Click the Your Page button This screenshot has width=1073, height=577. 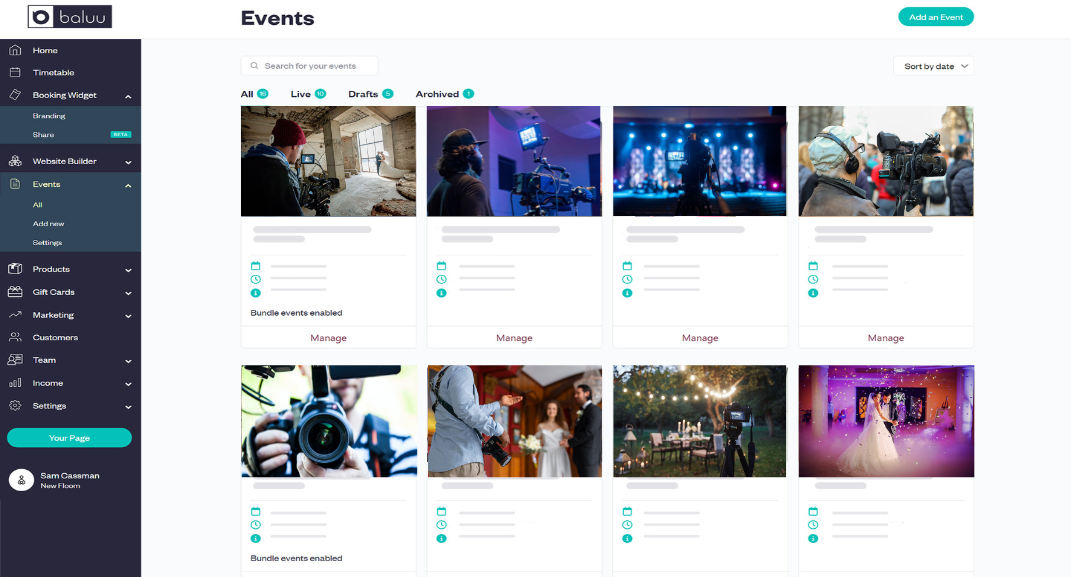coord(69,437)
